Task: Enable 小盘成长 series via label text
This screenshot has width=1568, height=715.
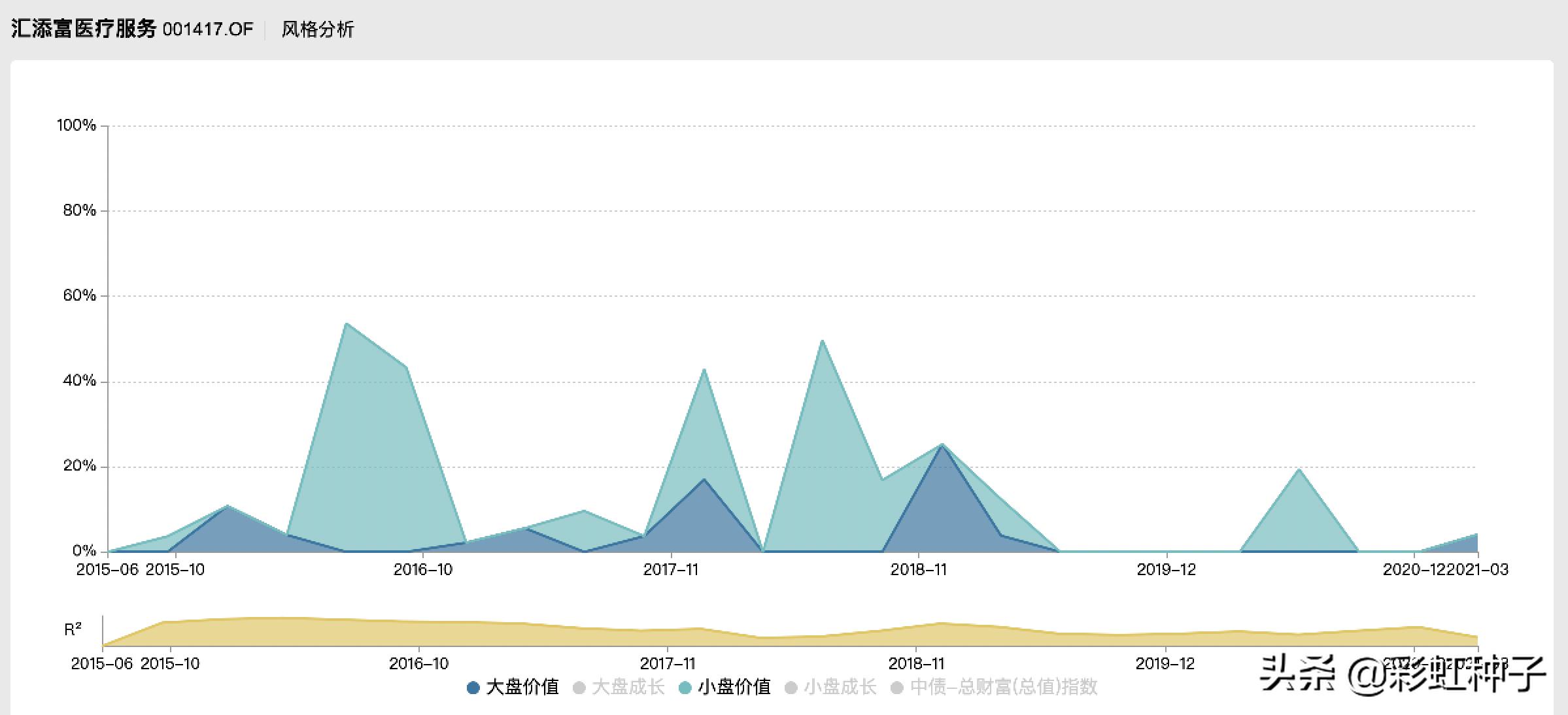Action: tap(840, 687)
